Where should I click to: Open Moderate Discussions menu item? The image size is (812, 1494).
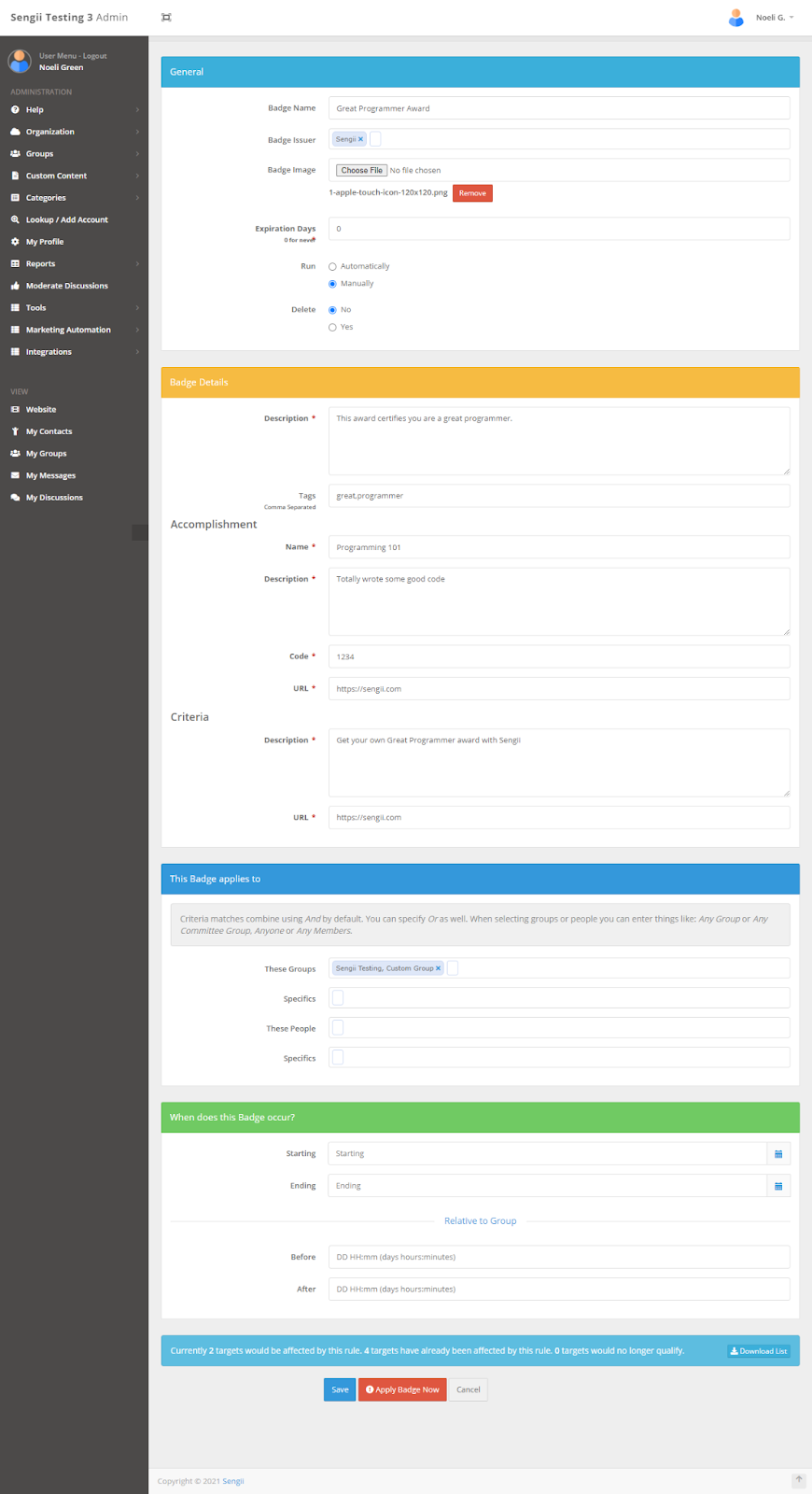74,286
